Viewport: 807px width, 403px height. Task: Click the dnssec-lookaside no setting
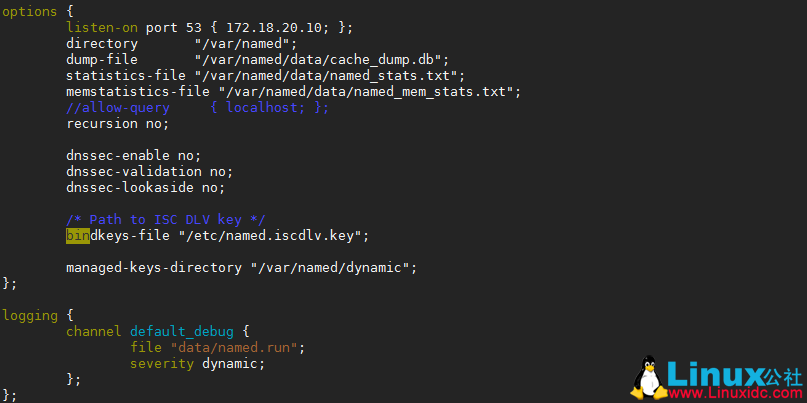(x=145, y=188)
